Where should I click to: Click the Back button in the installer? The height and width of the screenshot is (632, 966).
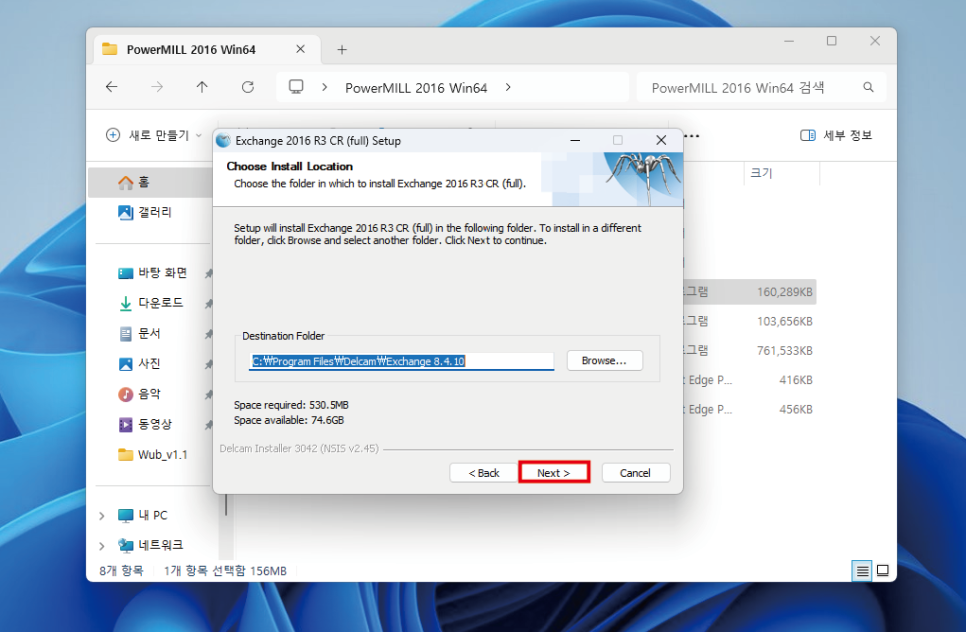484,472
